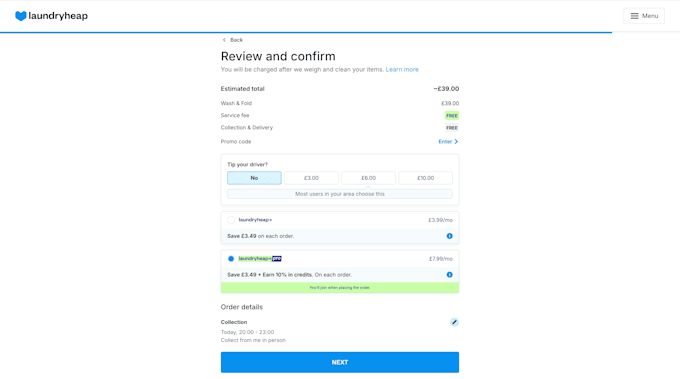Show info for laundryheap+ pro plan
This screenshot has width=680, height=379.
pyautogui.click(x=450, y=275)
